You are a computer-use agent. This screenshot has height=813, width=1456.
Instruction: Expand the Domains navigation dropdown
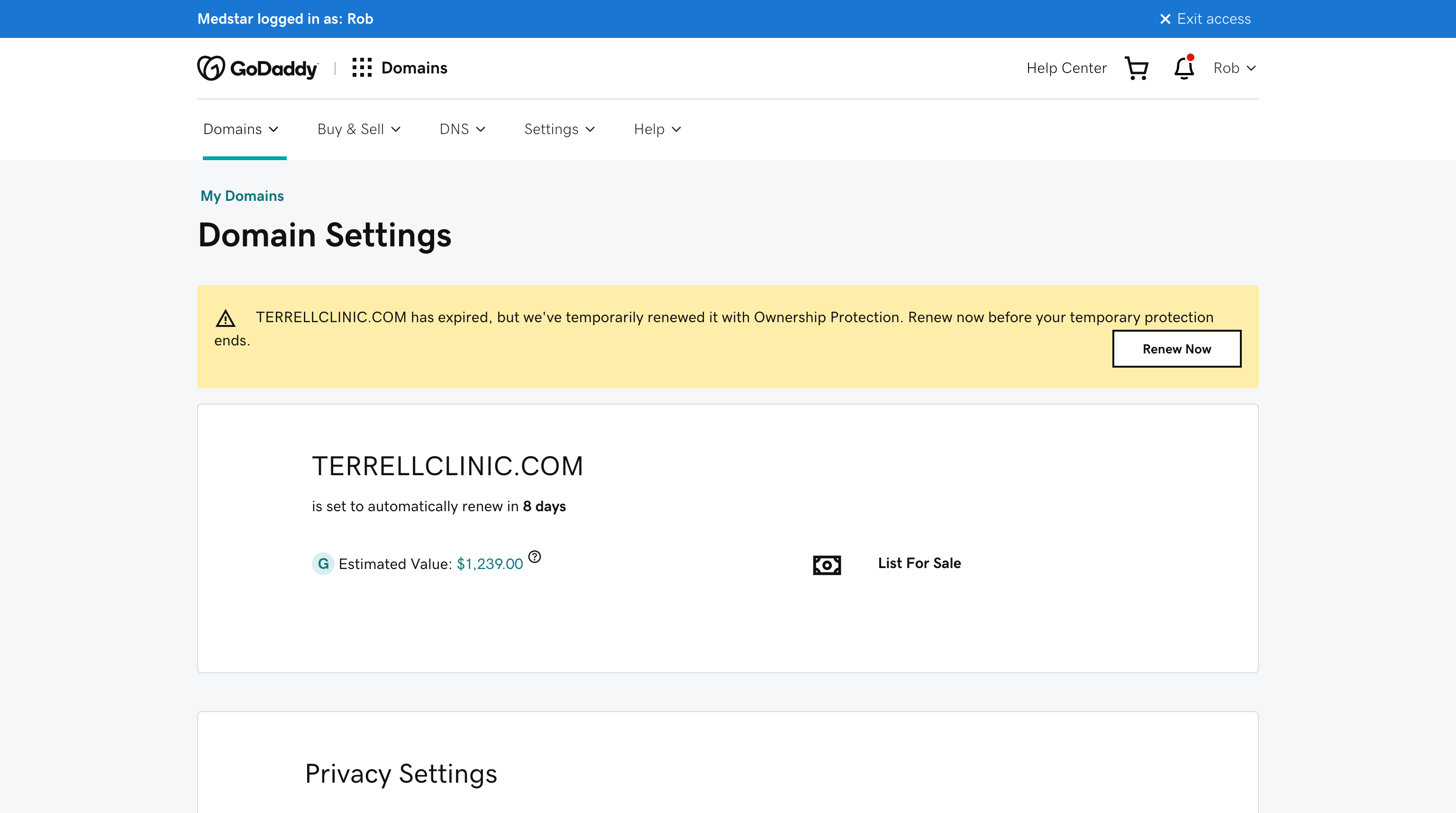pos(241,129)
